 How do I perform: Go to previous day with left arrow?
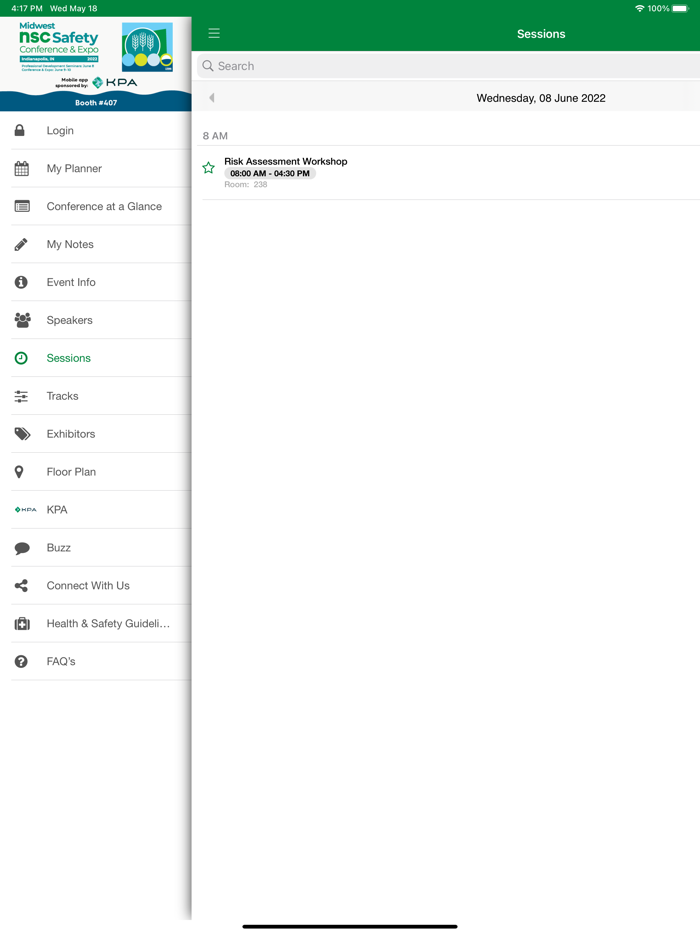212,98
